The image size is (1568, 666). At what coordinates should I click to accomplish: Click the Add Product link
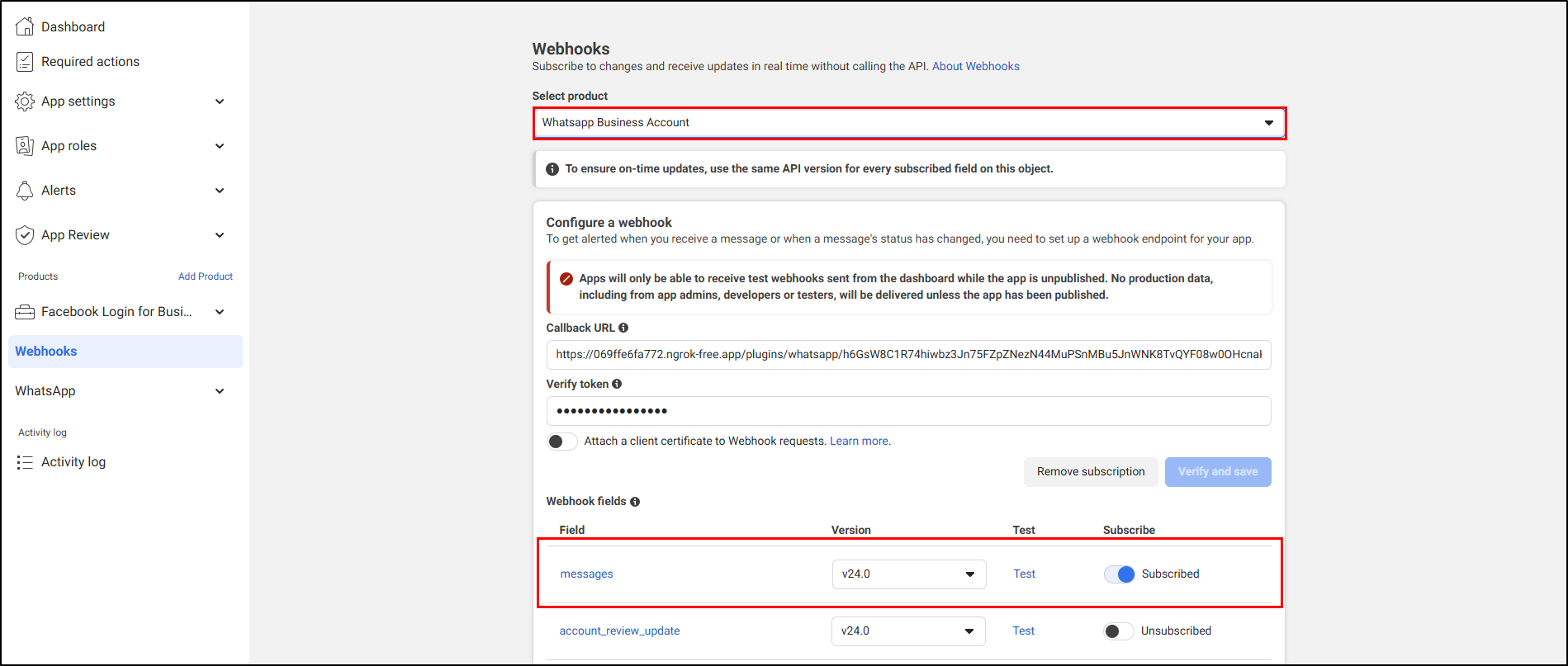pyautogui.click(x=206, y=276)
